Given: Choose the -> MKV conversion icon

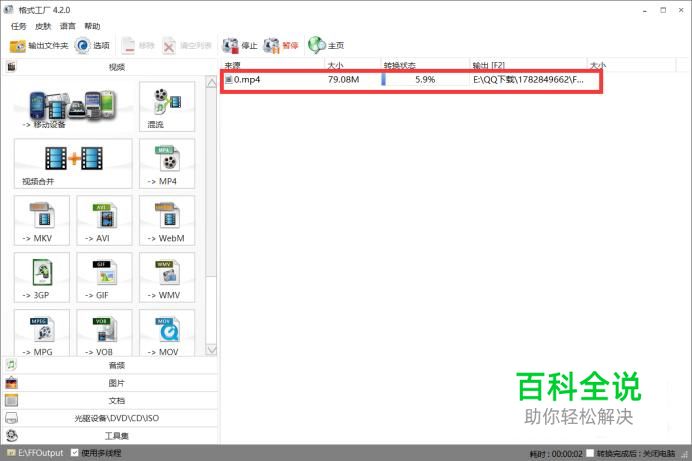Looking at the screenshot, I should click(x=42, y=221).
